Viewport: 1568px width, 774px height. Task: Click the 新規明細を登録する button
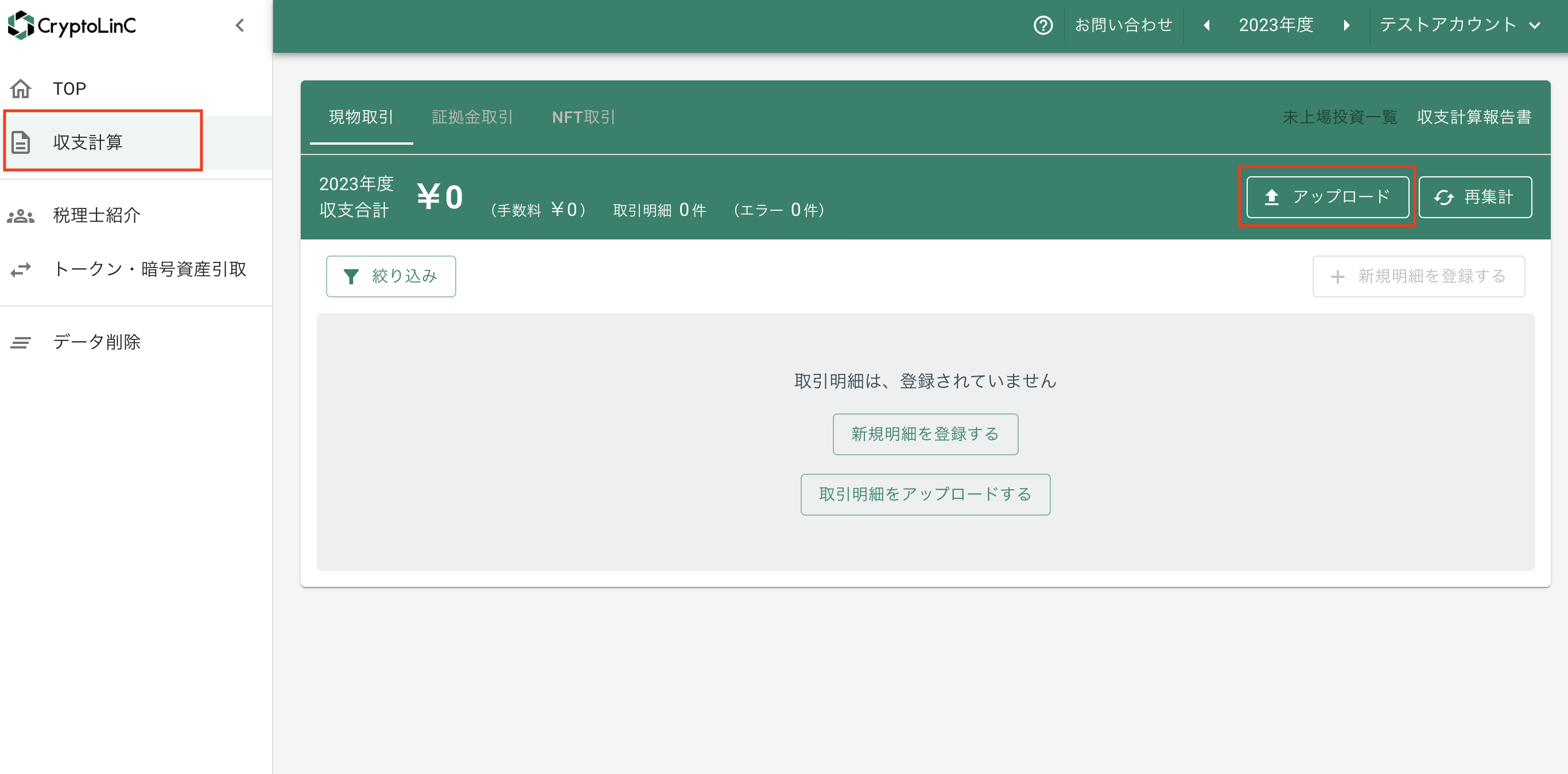[925, 434]
